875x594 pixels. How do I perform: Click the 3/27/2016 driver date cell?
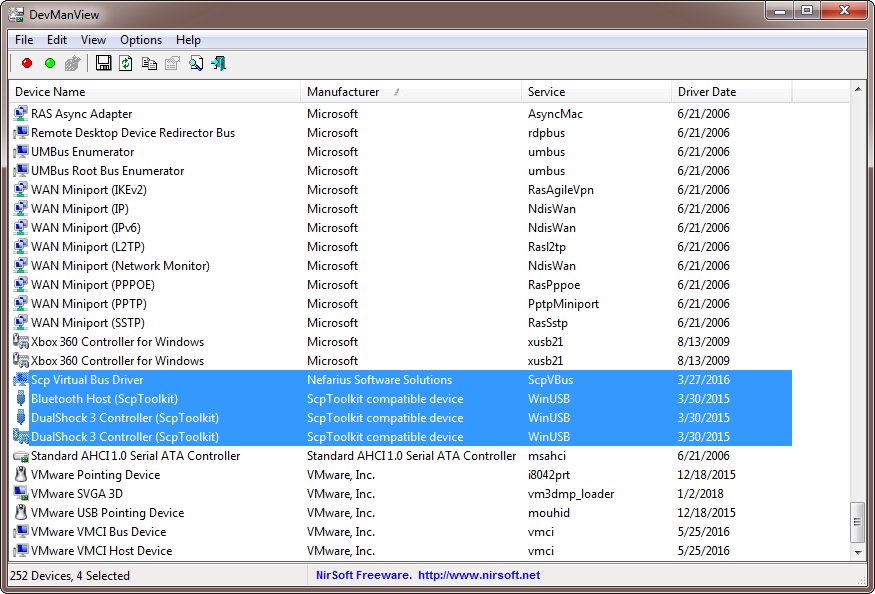[x=704, y=380]
